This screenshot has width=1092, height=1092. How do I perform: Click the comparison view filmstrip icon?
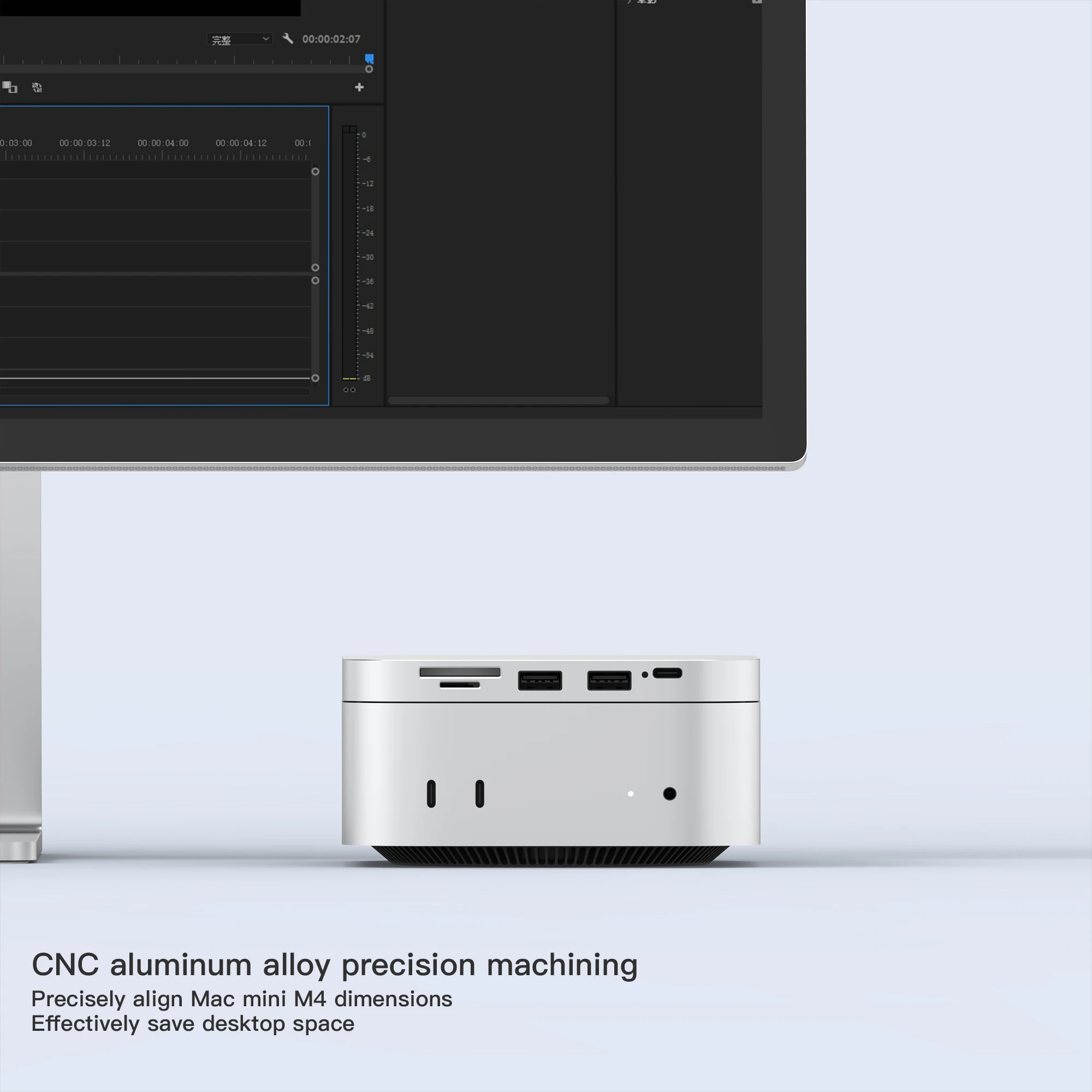pyautogui.click(x=10, y=87)
